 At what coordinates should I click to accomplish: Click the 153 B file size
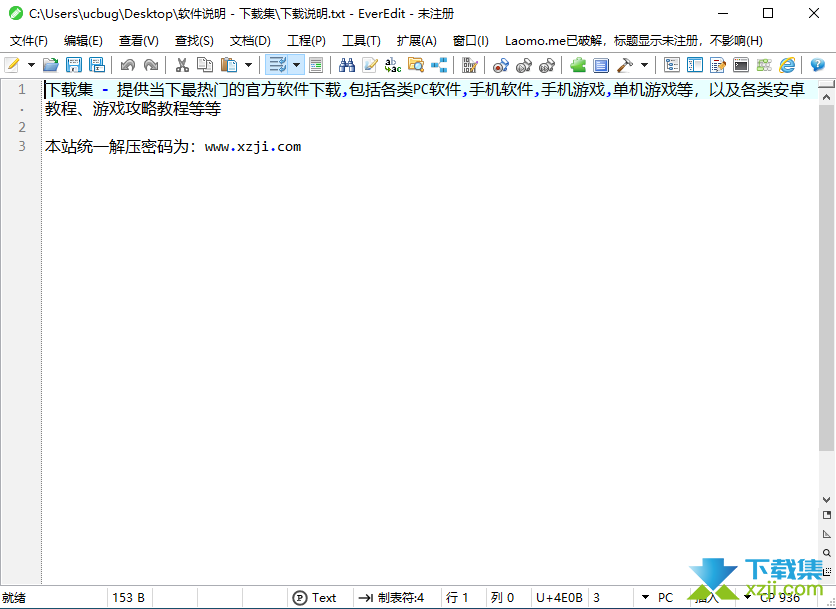128,598
